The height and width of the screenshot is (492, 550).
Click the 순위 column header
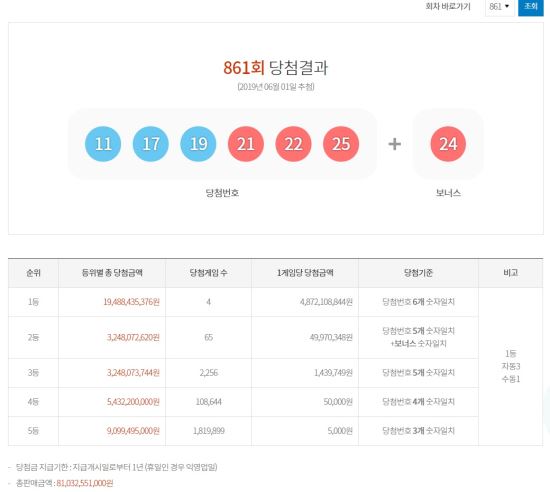click(x=33, y=273)
